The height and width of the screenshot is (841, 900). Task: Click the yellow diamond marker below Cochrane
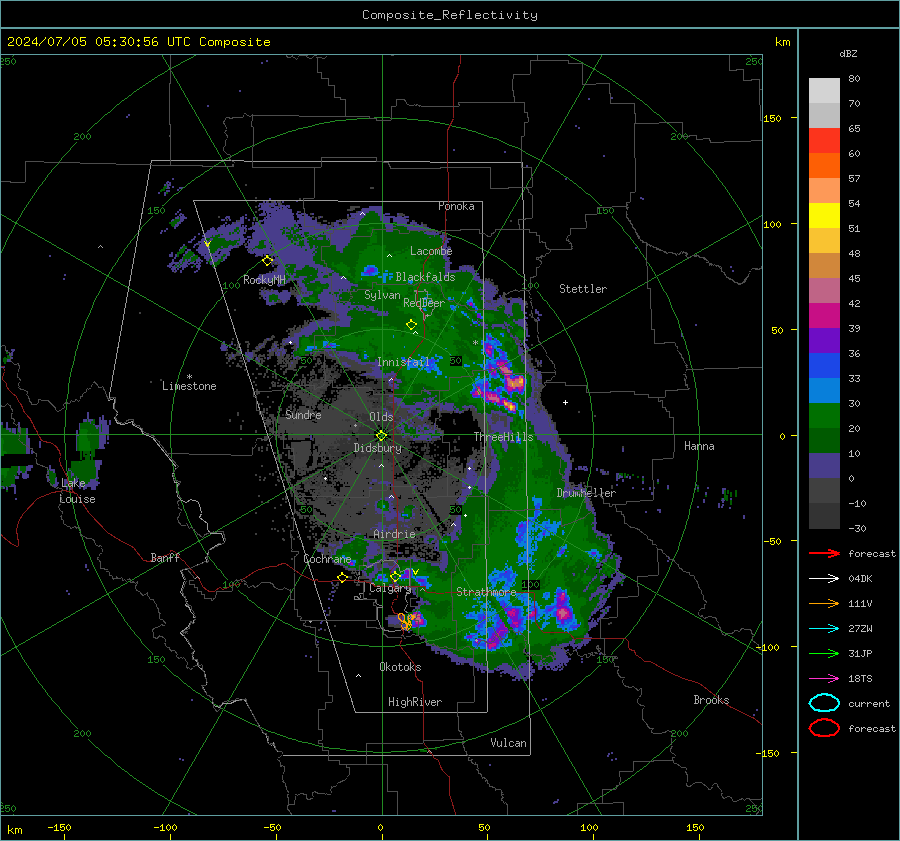coord(343,577)
